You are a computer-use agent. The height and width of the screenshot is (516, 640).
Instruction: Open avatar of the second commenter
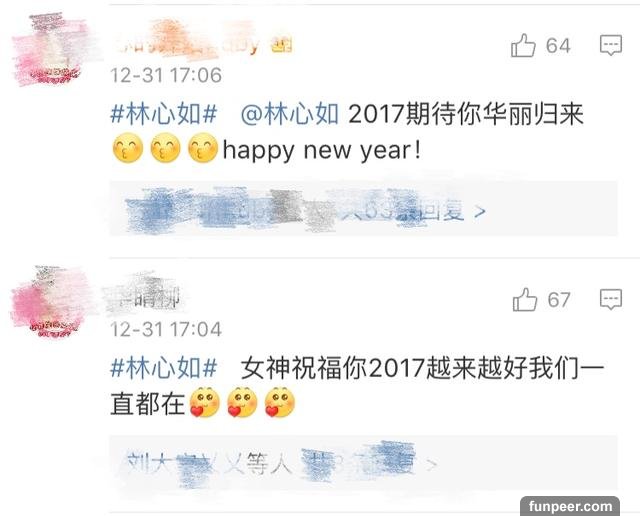(x=50, y=301)
